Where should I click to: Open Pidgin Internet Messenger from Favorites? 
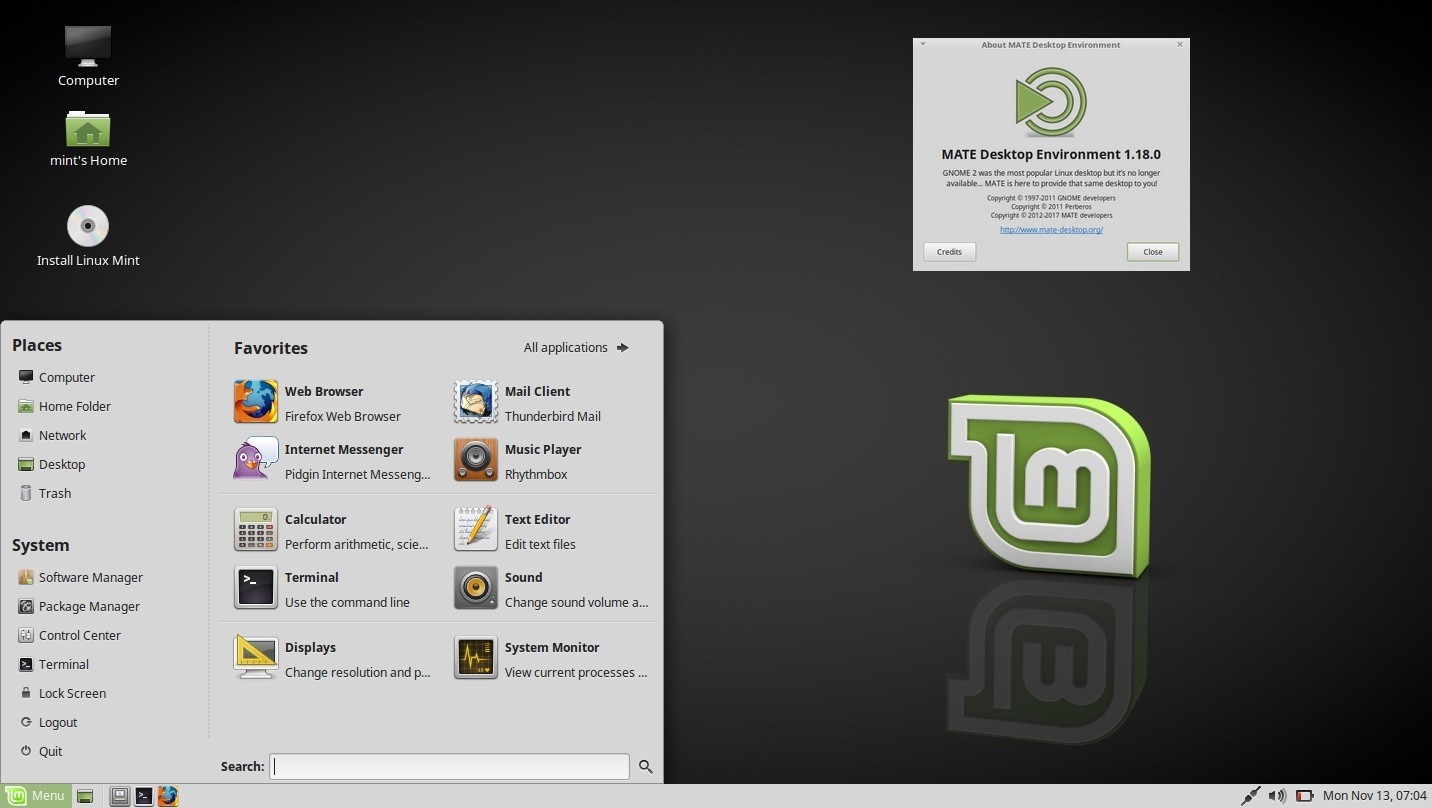point(330,461)
